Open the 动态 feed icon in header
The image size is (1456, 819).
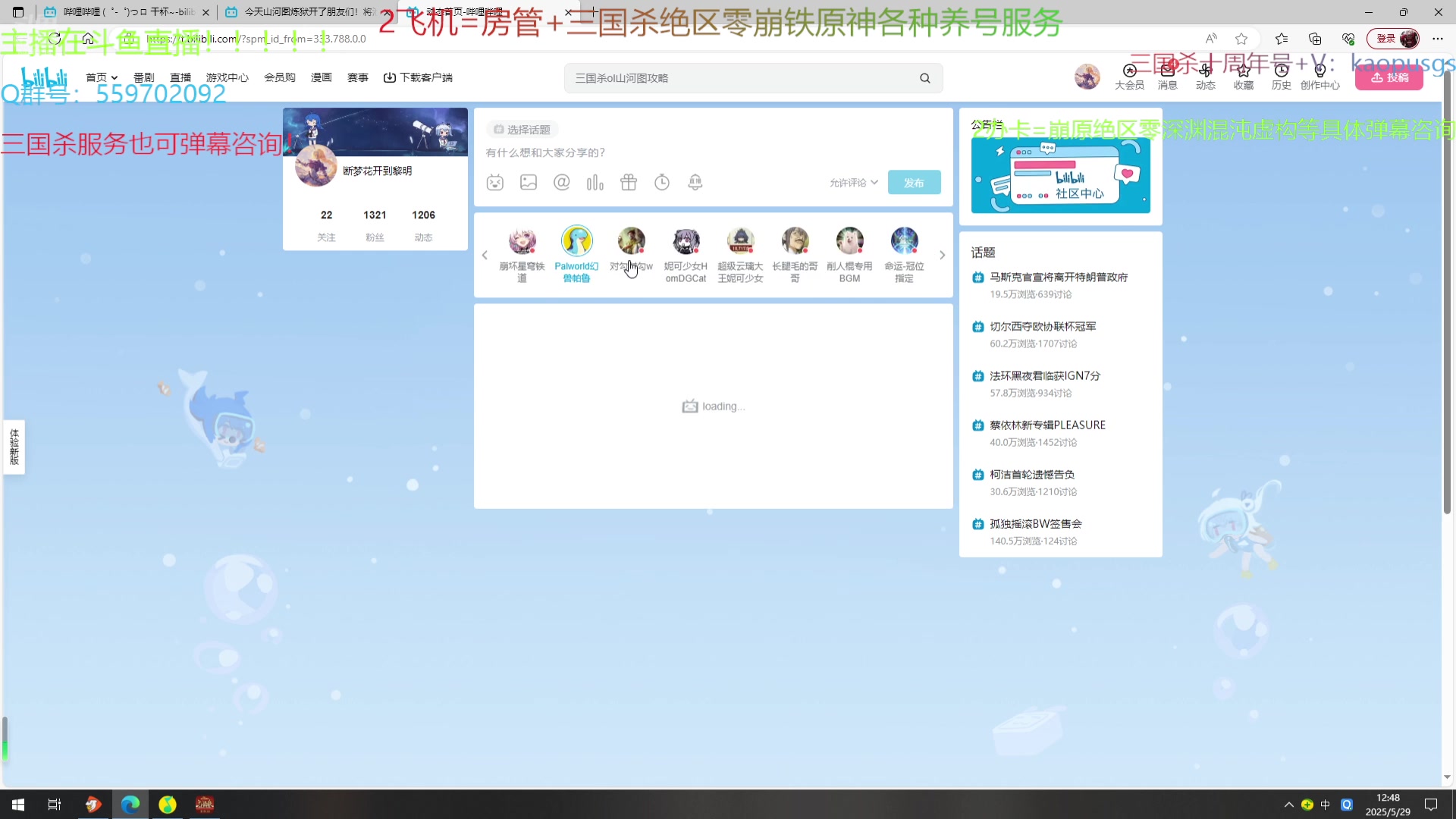click(1206, 77)
